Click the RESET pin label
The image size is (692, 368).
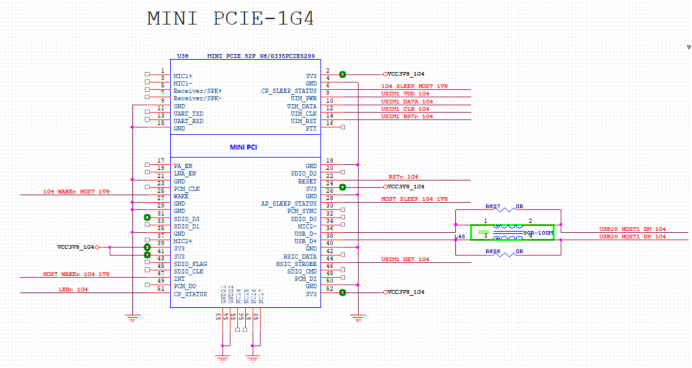(x=307, y=181)
